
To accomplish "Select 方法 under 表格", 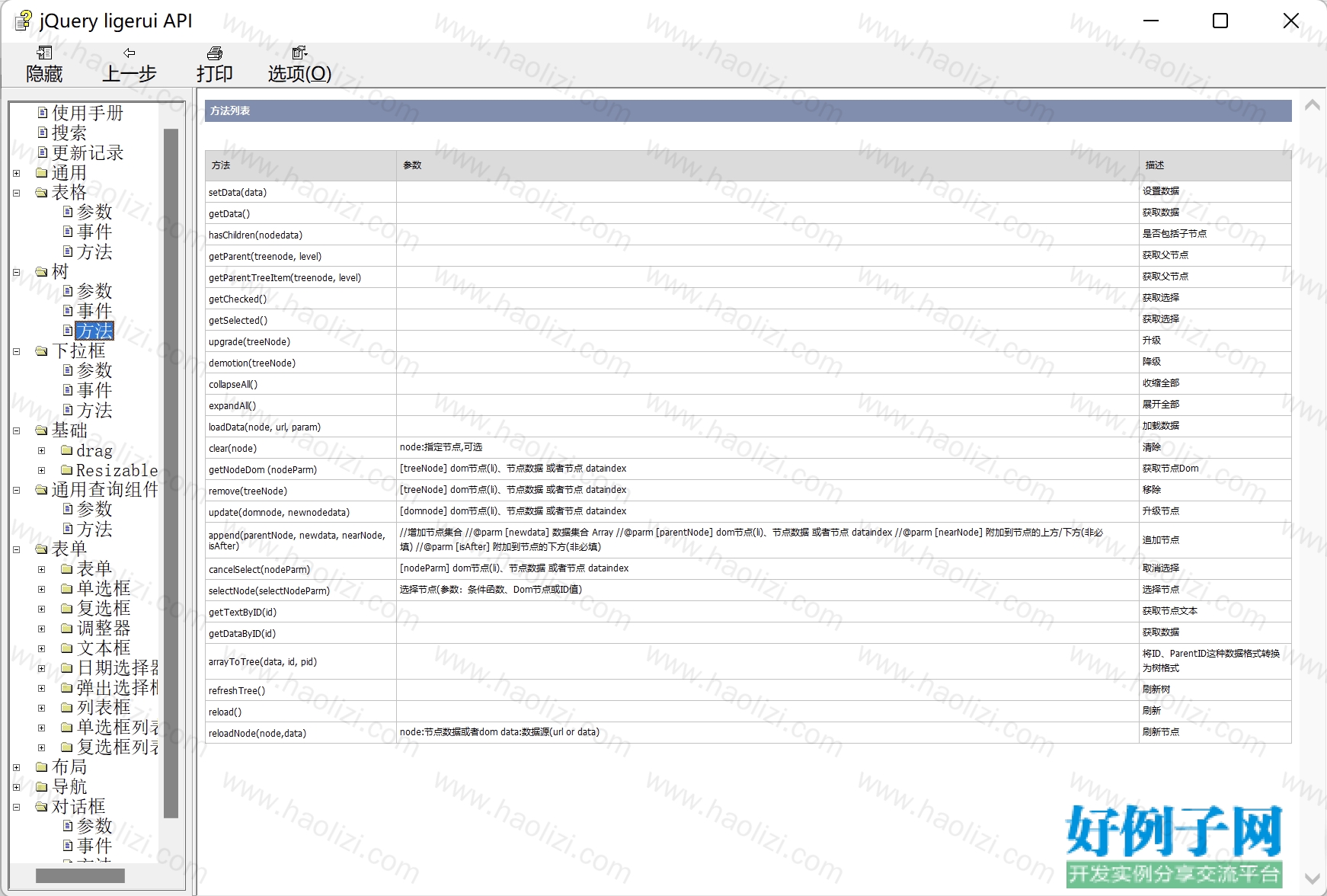I will 94,251.
